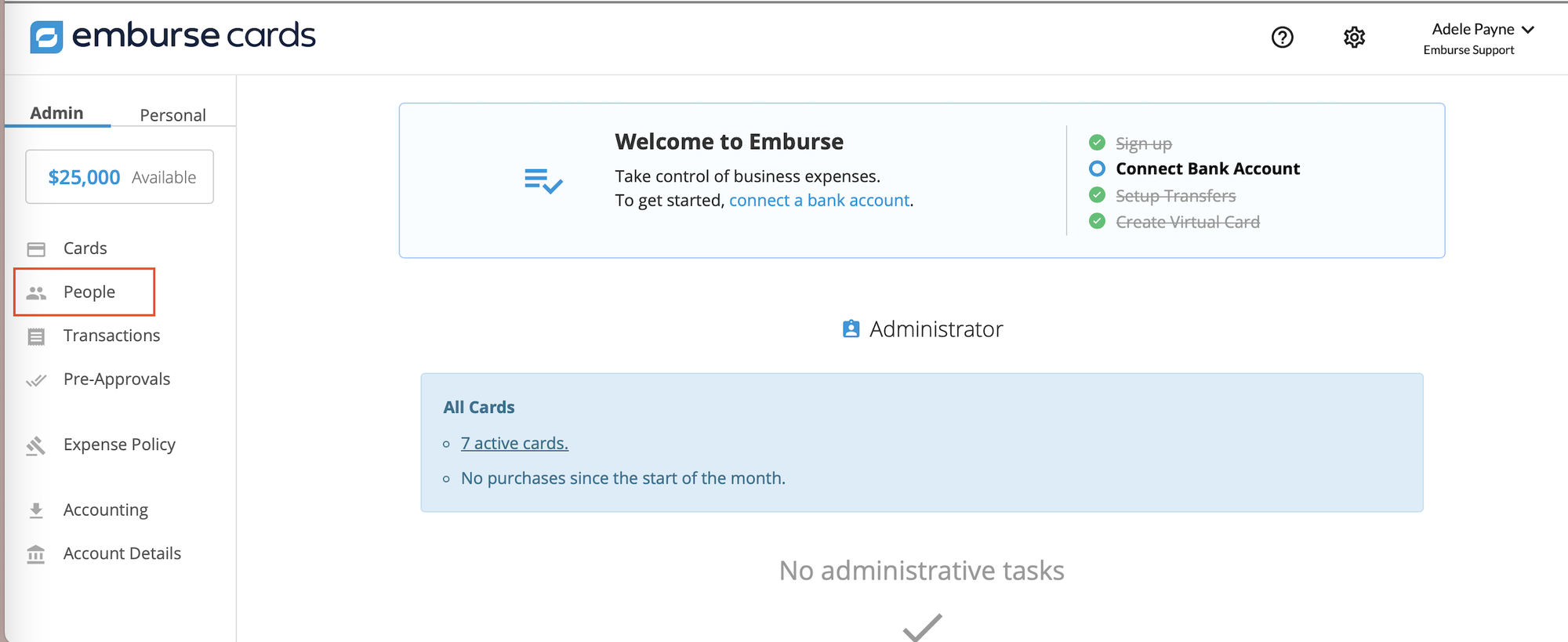This screenshot has width=1568, height=642.
Task: Click the Expense Policy gavel icon
Action: (x=36, y=446)
